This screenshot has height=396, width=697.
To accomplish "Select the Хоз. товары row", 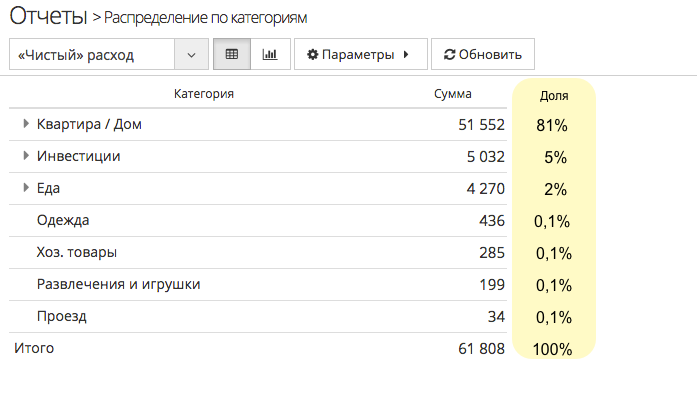I will (258, 252).
